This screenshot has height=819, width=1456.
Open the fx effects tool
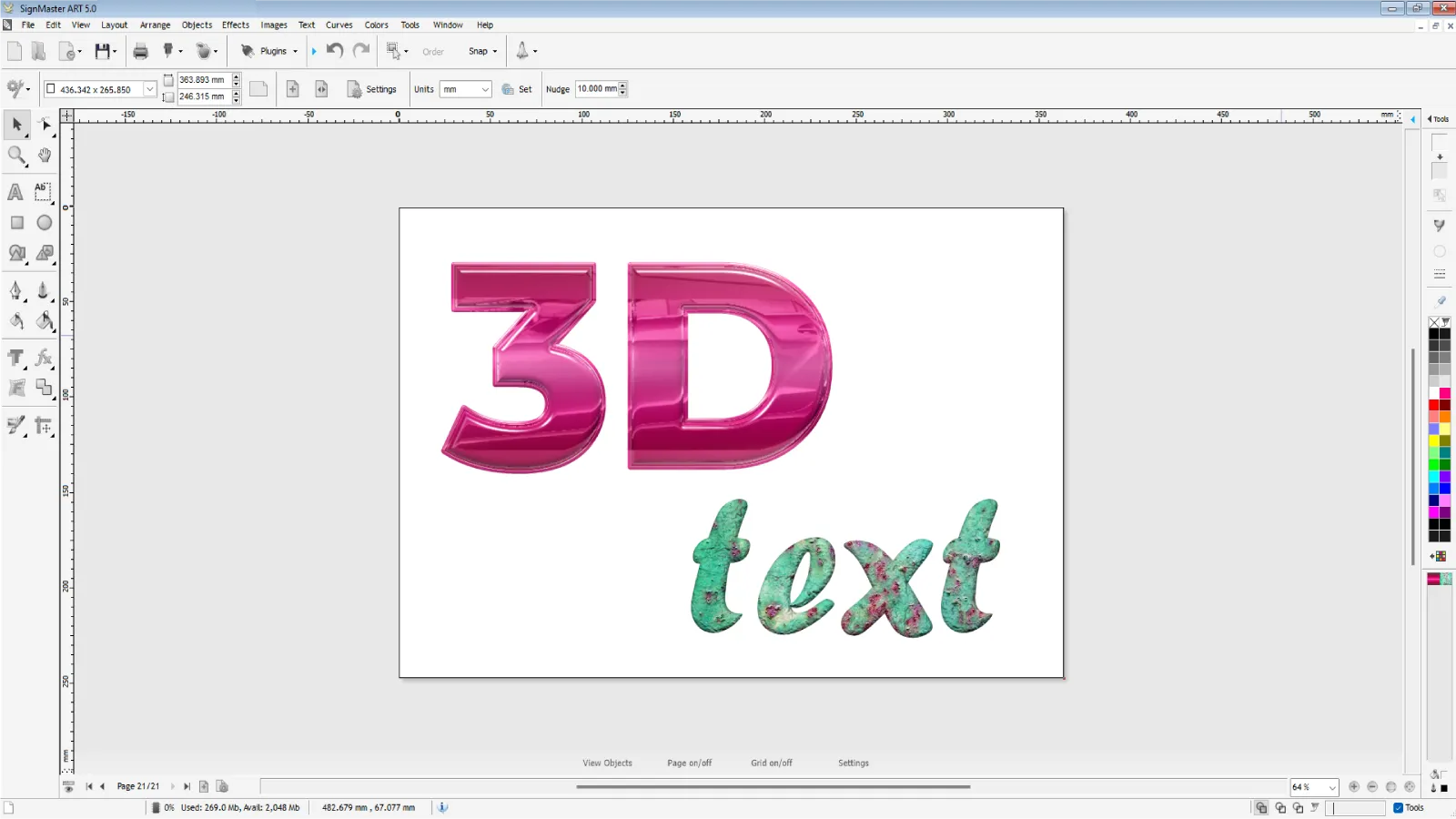point(44,358)
